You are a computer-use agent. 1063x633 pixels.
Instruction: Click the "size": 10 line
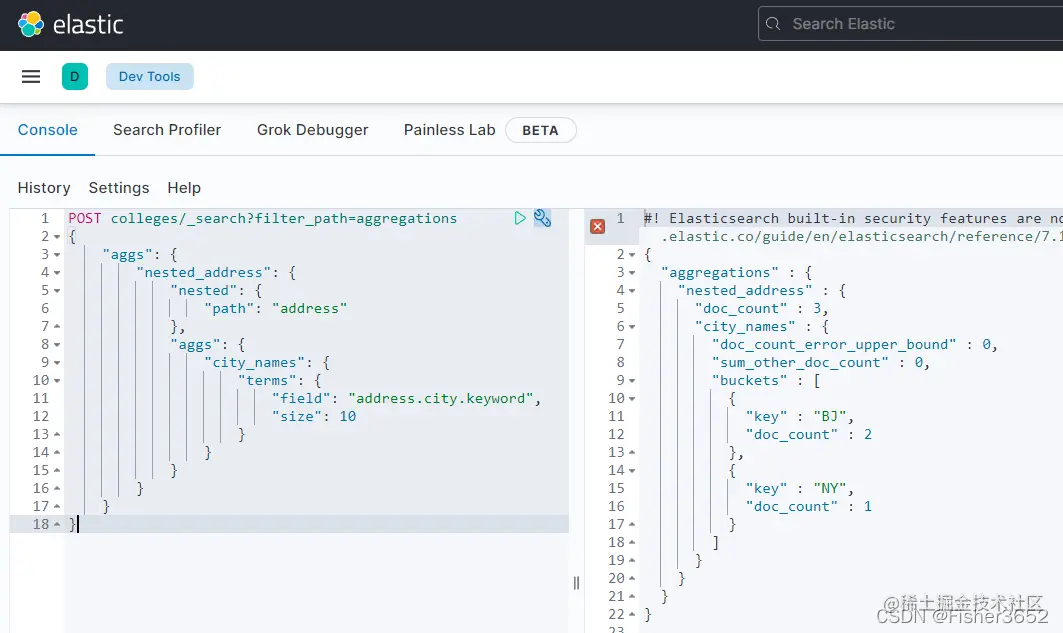(314, 416)
